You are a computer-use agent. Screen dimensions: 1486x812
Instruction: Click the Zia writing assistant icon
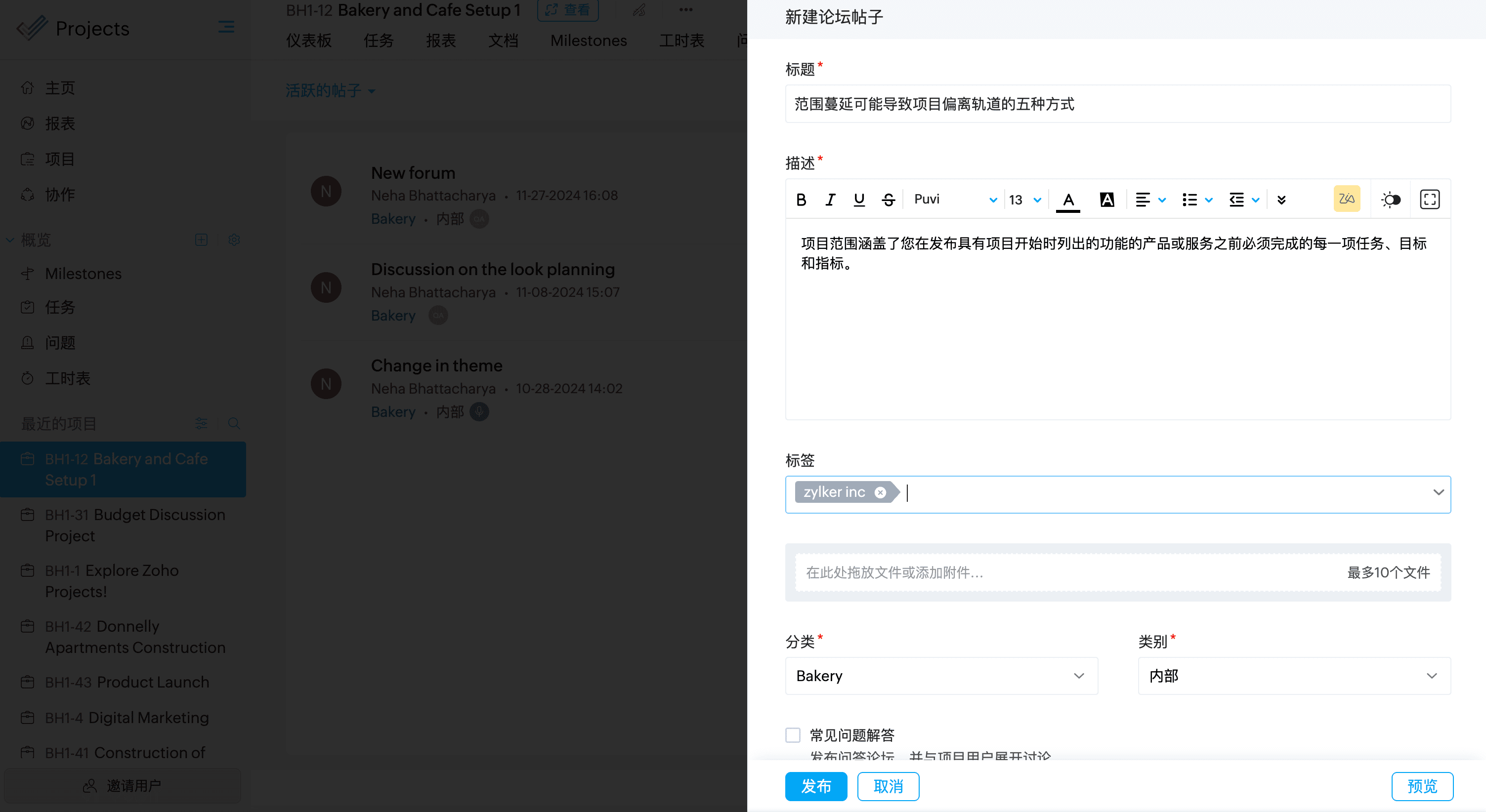[x=1347, y=199]
